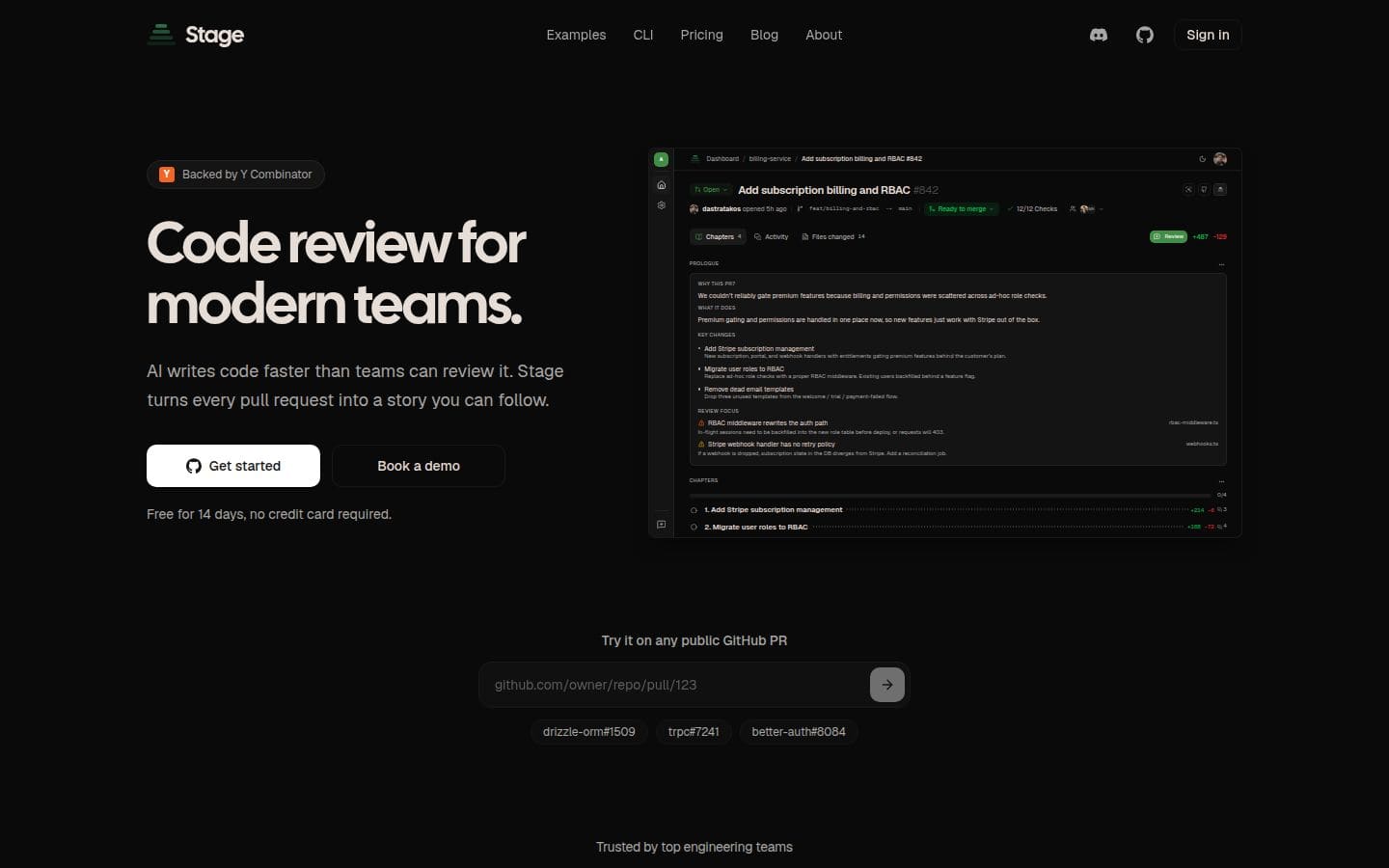Click the Stage wordmark in the header
The height and width of the screenshot is (868, 1389).
[214, 36]
